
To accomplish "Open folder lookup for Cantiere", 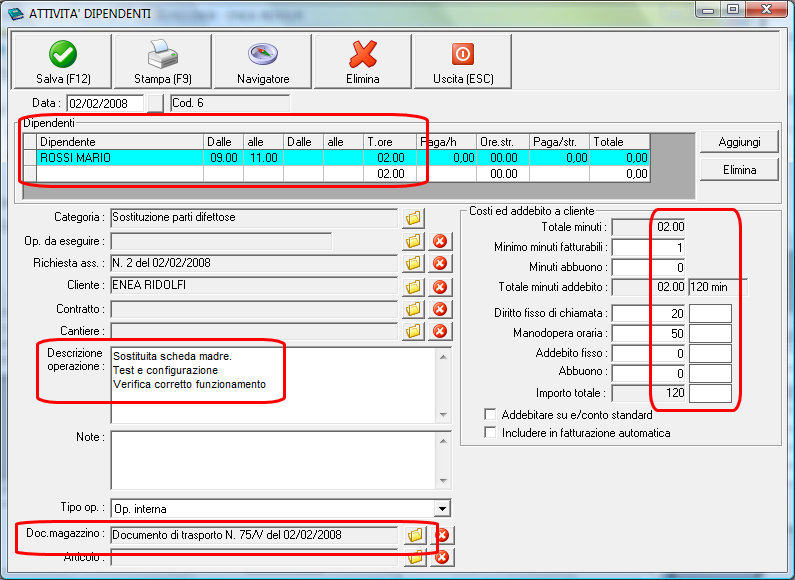I will pyautogui.click(x=414, y=331).
